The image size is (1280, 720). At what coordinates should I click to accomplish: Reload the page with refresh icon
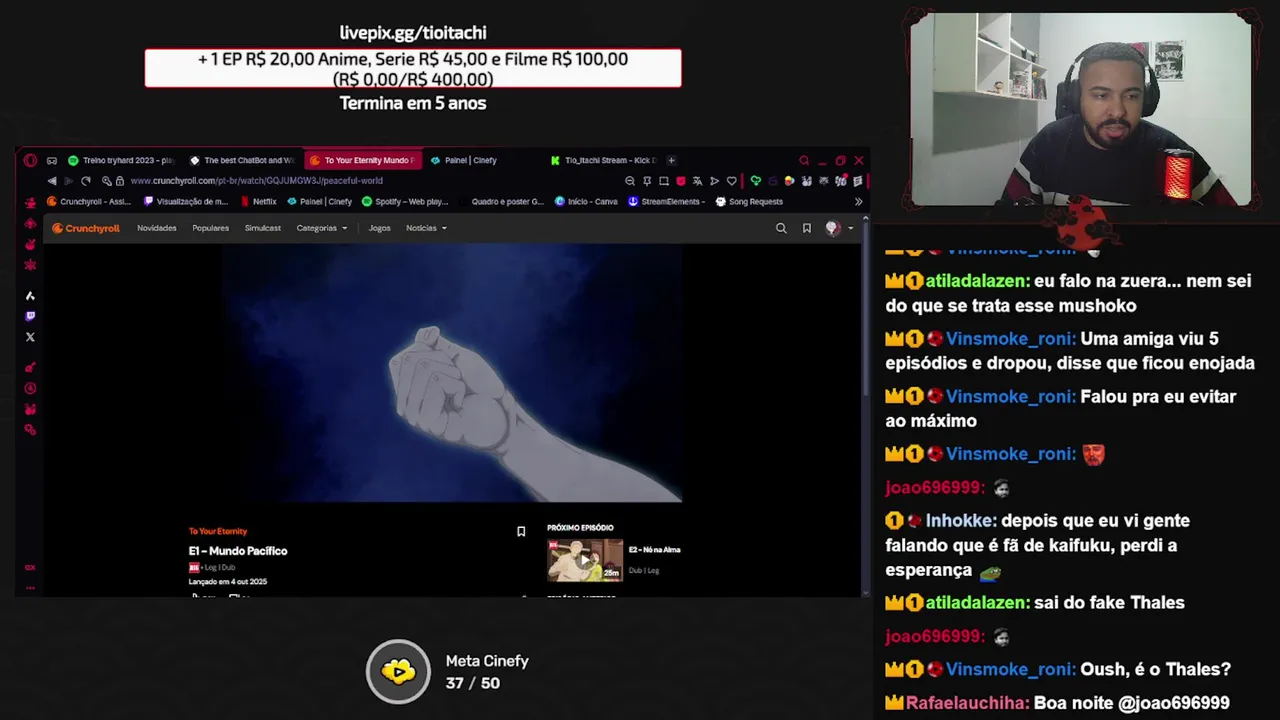point(85,181)
